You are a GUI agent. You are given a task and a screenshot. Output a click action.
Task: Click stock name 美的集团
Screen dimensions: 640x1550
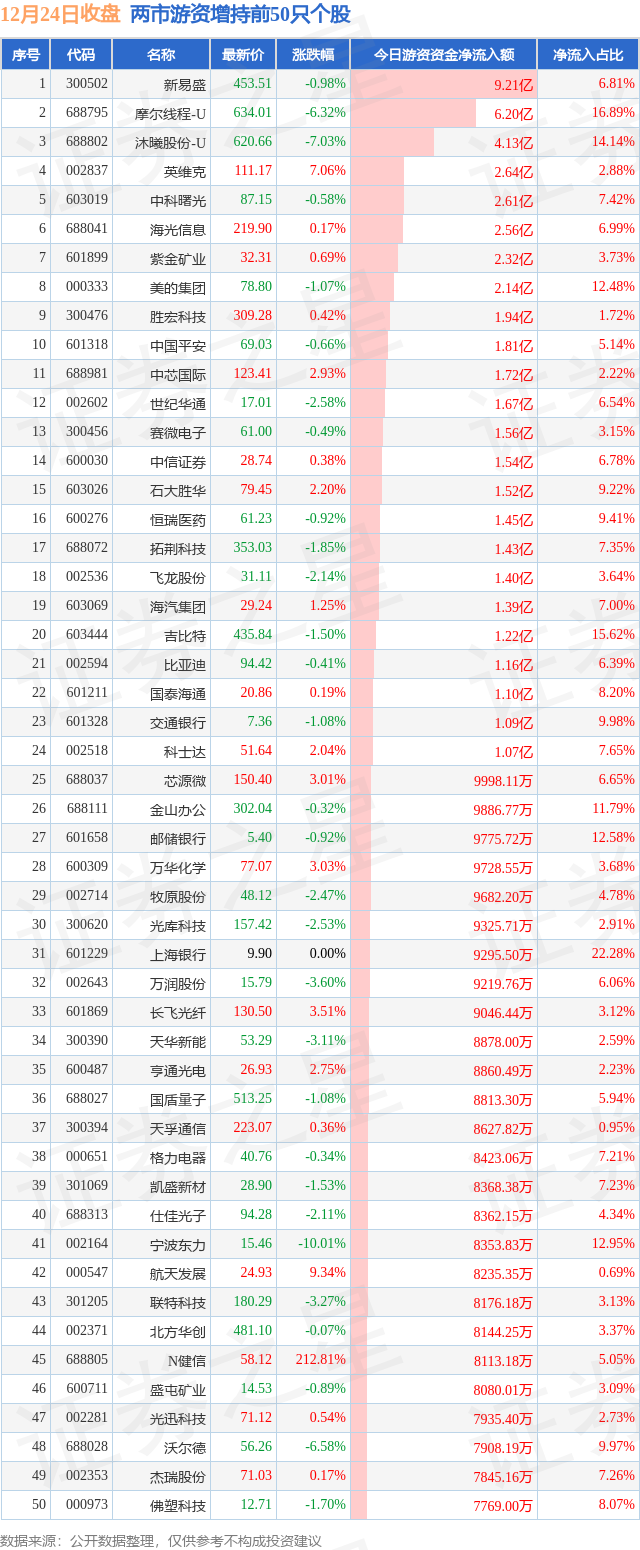tap(178, 287)
